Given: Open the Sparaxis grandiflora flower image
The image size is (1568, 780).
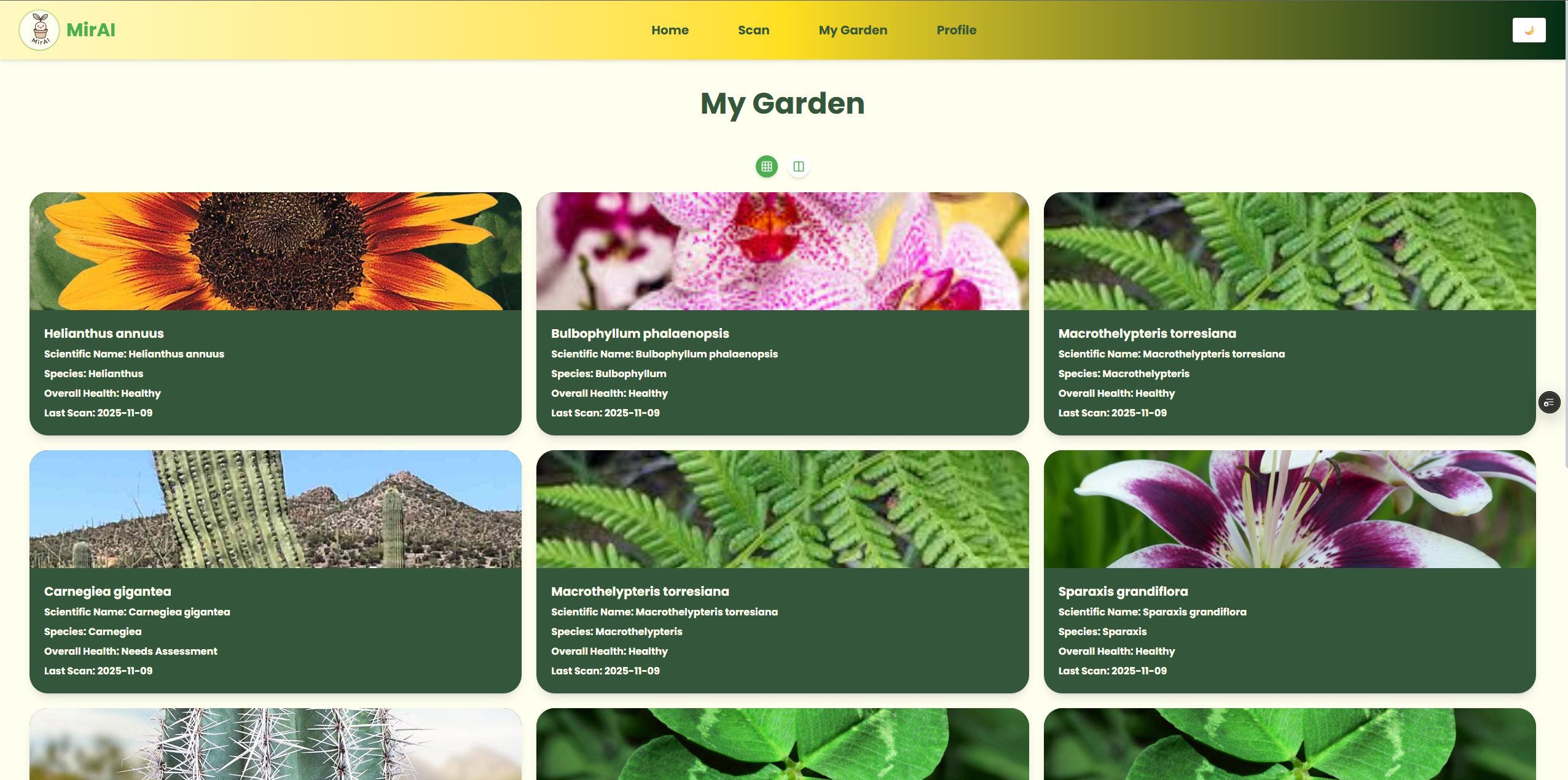Looking at the screenshot, I should (1289, 509).
